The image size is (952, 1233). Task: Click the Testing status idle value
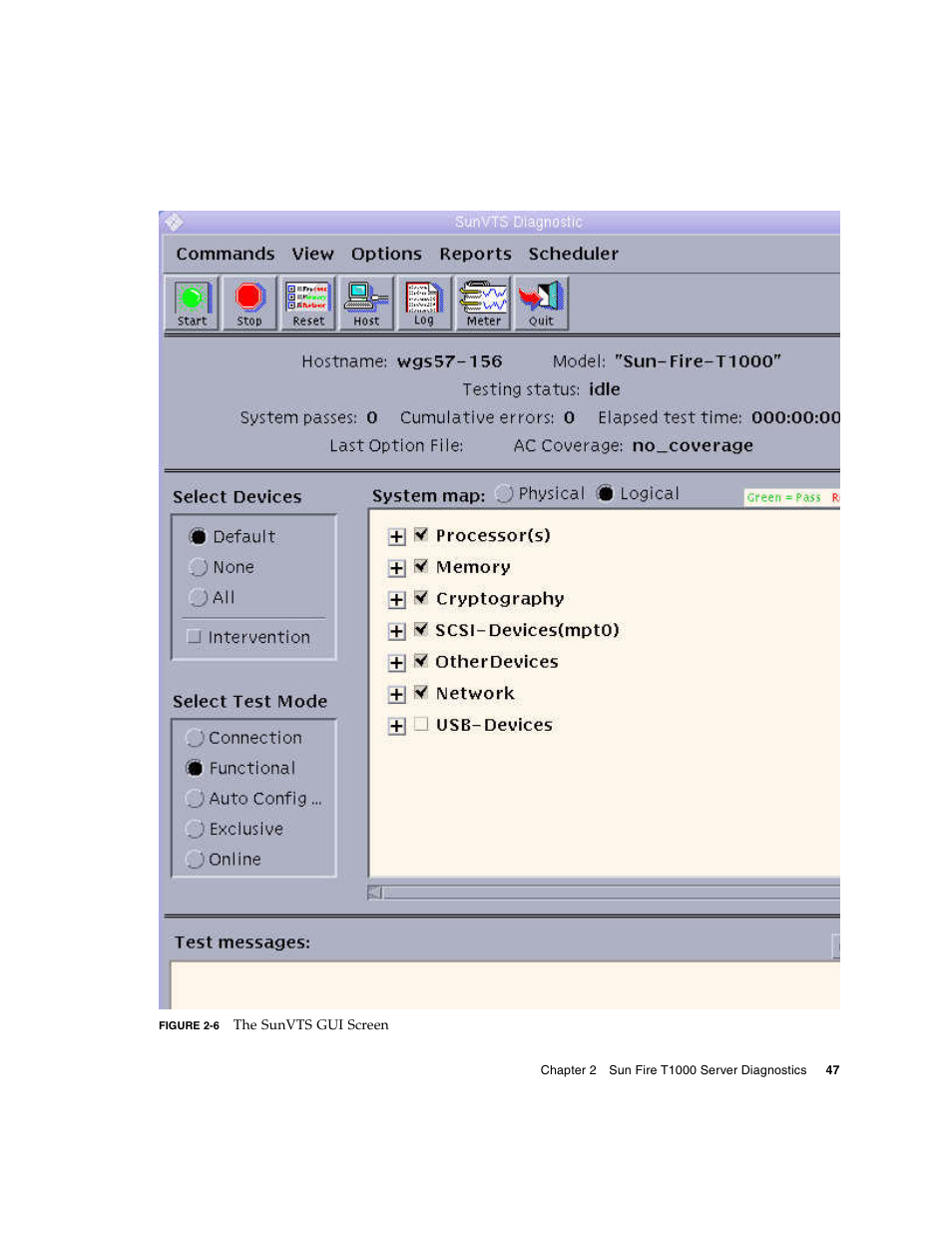[x=605, y=389]
